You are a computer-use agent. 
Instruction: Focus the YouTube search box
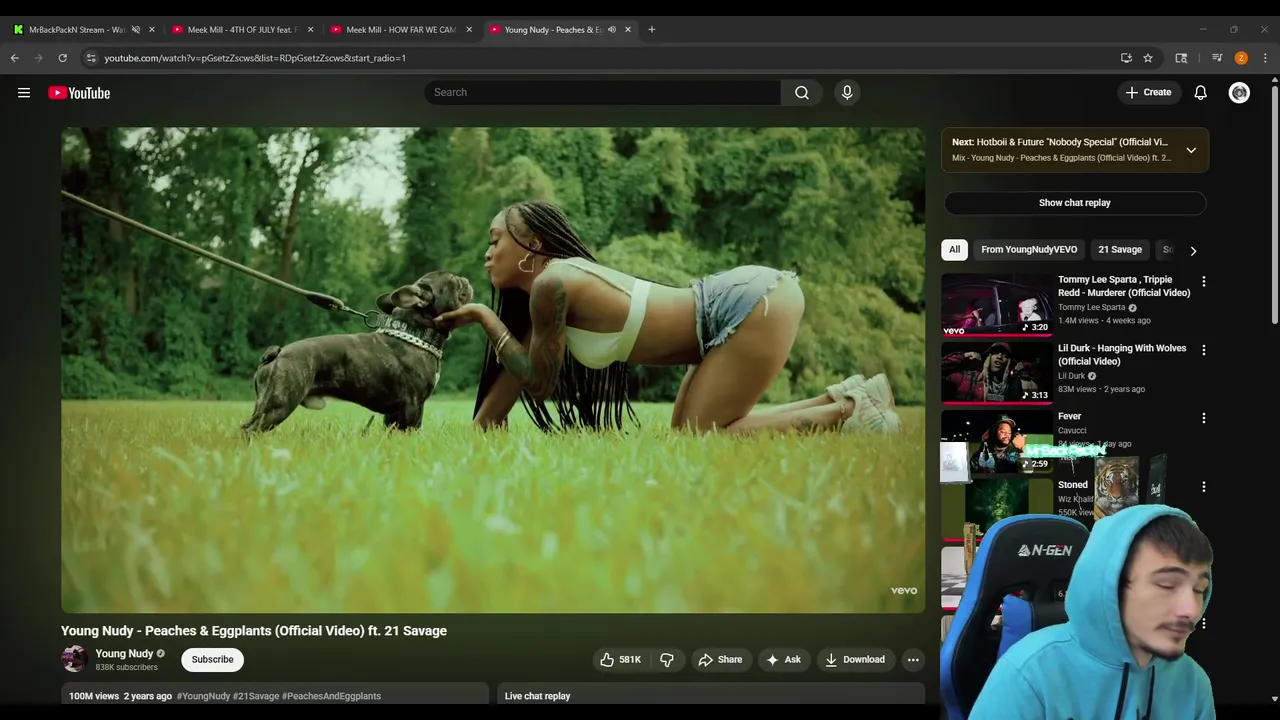[x=602, y=92]
